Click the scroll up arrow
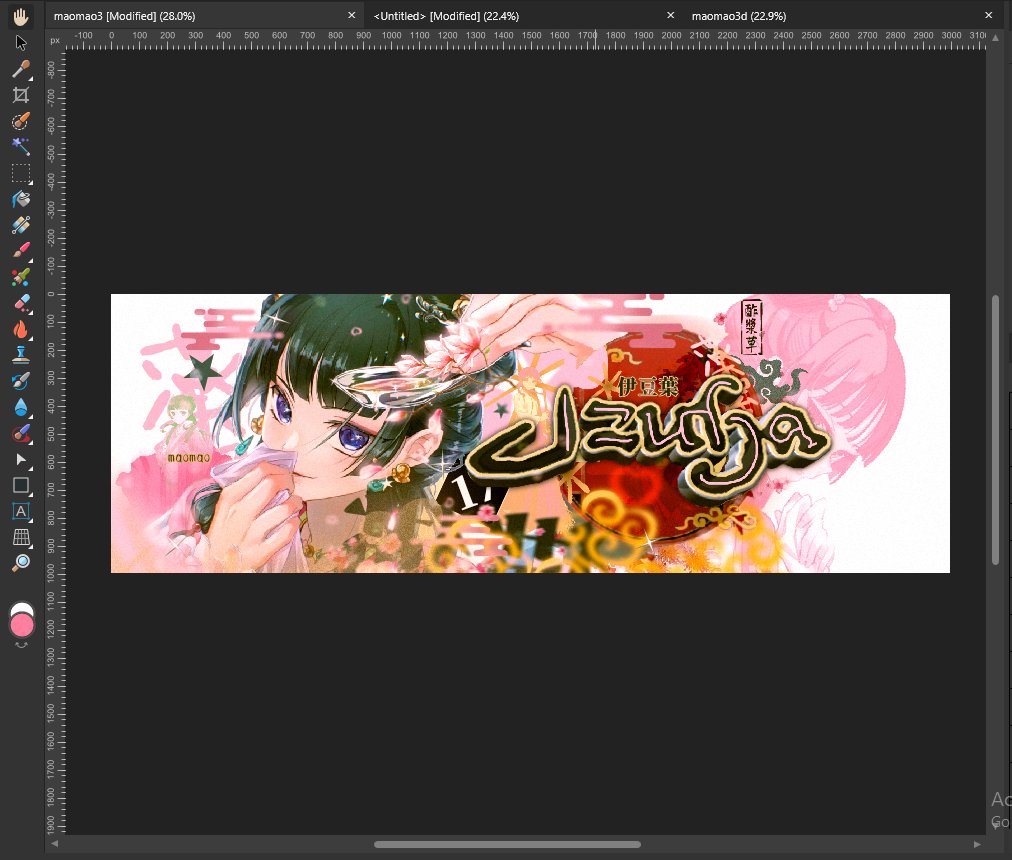1012x860 pixels. coord(995,38)
